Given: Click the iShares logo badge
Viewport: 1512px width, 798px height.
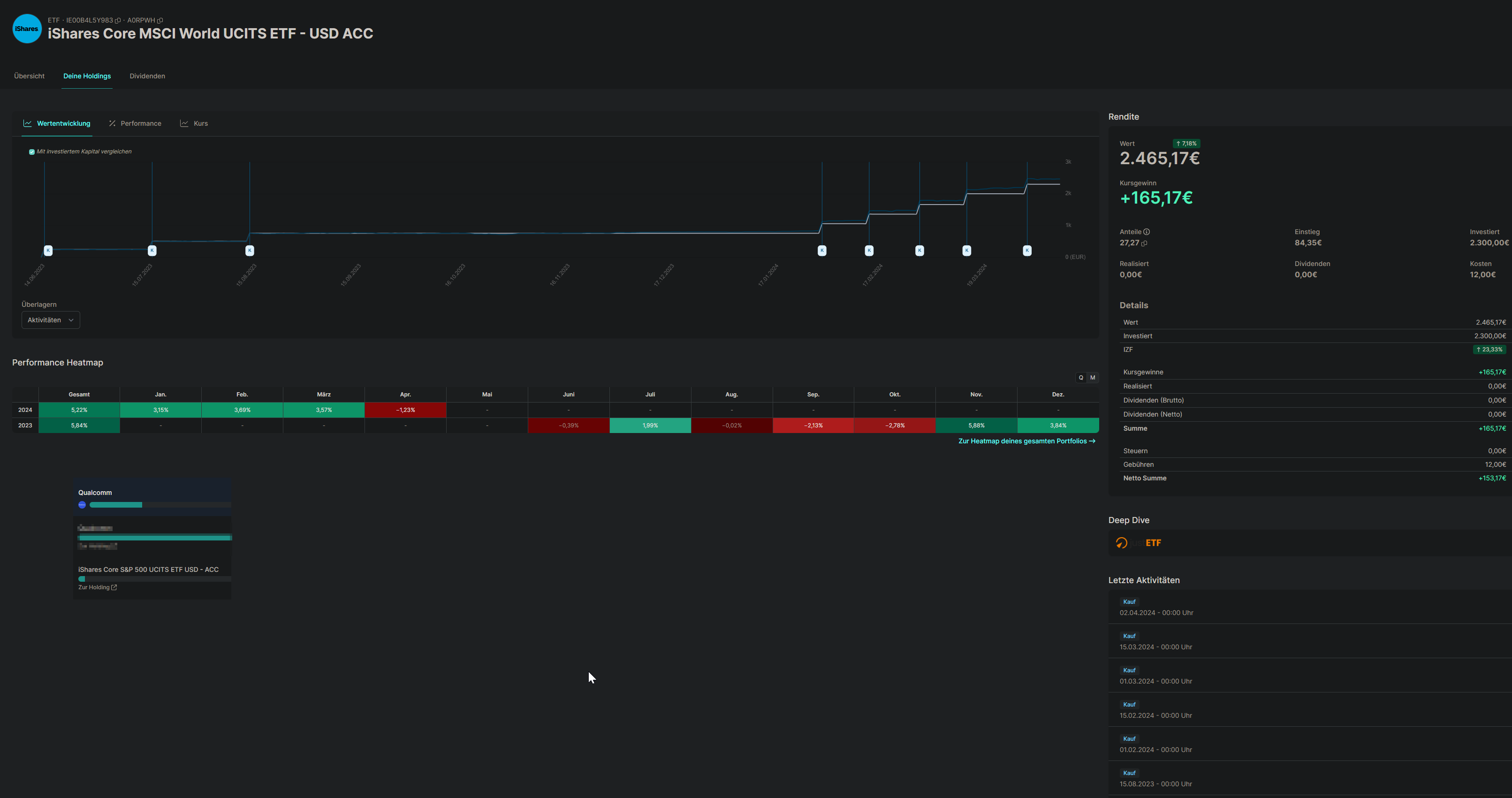Looking at the screenshot, I should click(x=27, y=29).
